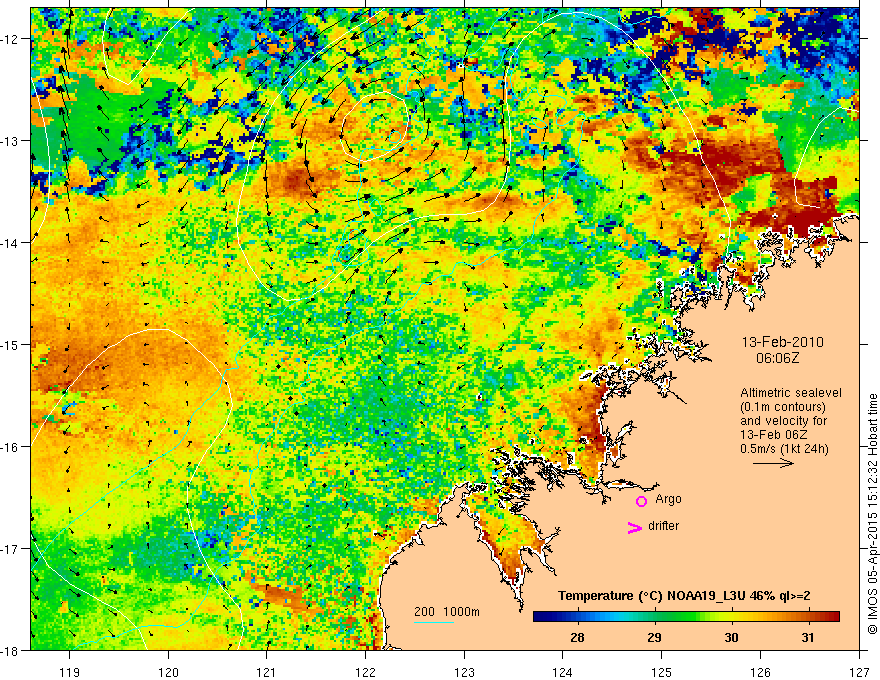
Task: Click latitude axis label -14
Action: click(10, 243)
